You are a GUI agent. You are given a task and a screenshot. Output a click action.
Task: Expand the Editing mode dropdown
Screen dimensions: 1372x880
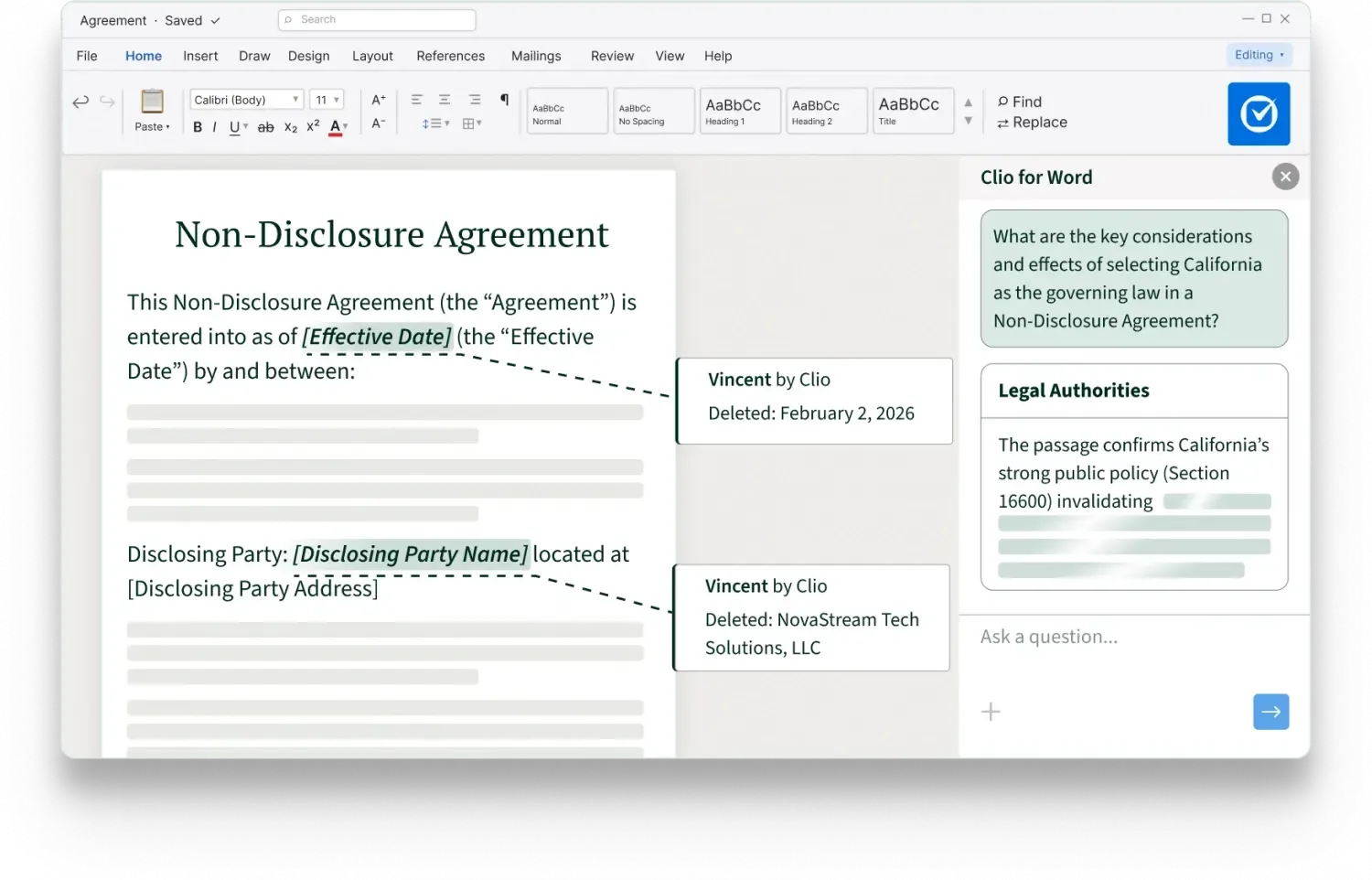[x=1259, y=55]
